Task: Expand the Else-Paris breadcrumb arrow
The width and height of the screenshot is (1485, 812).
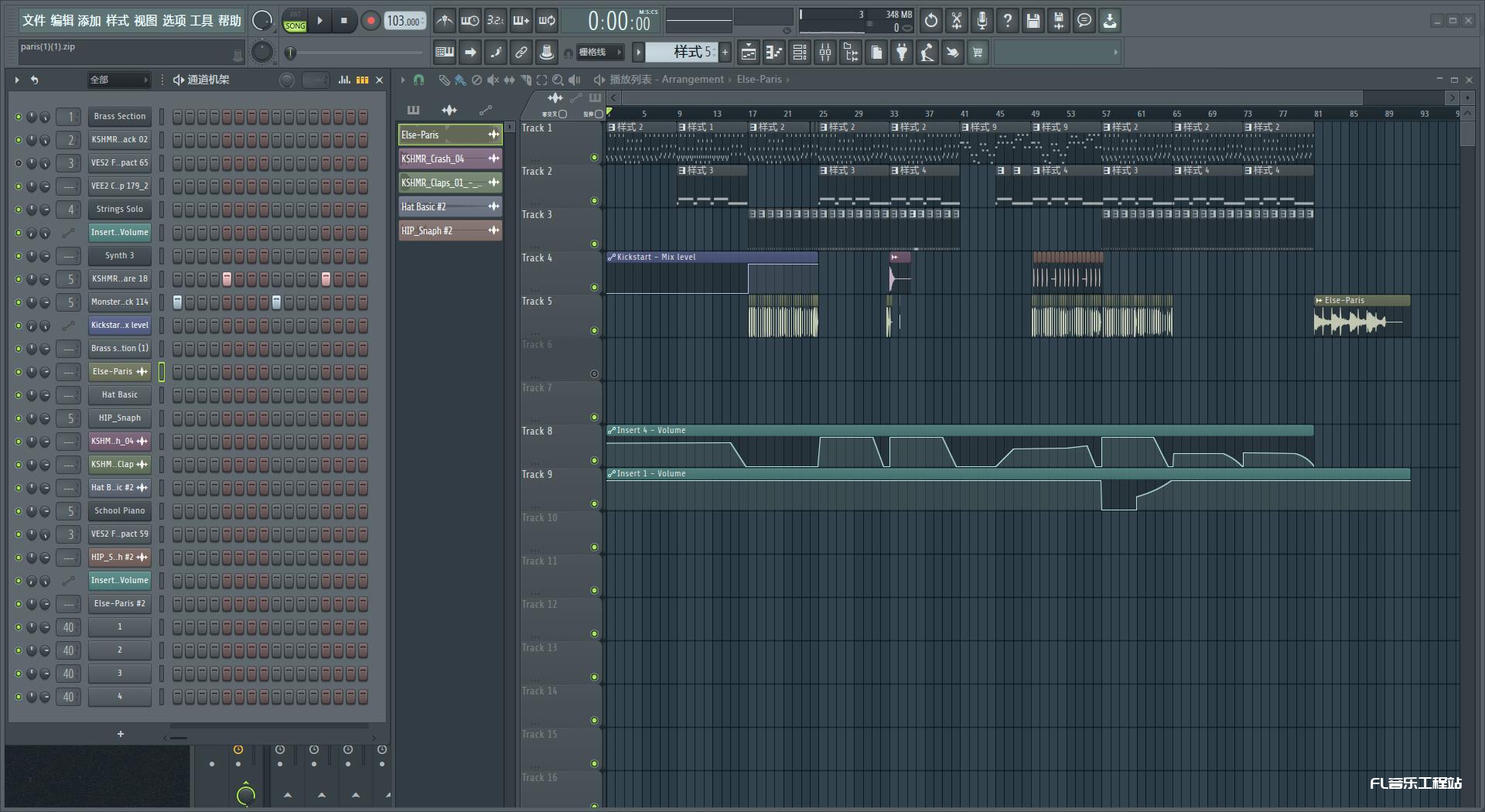Action: [x=787, y=80]
